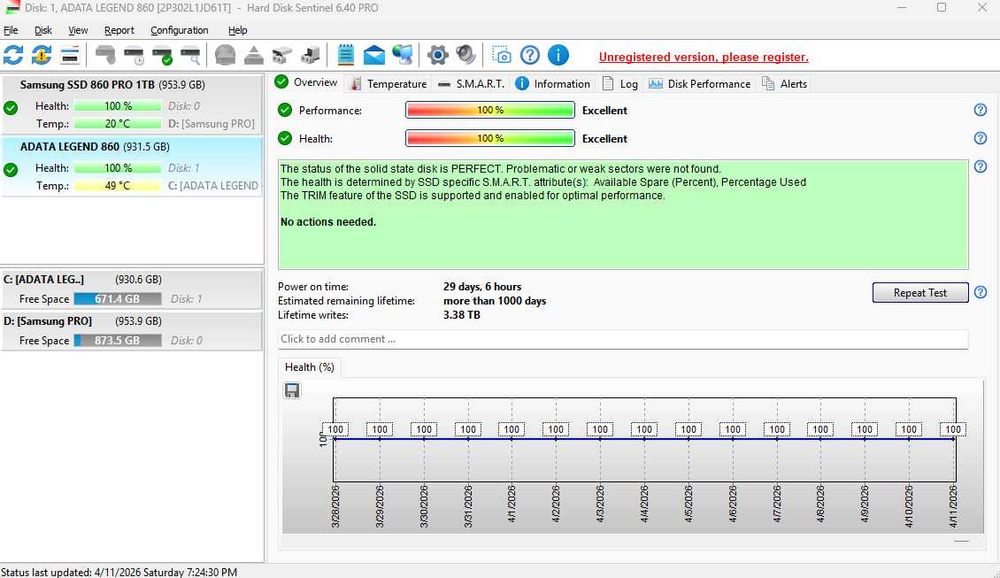Screen dimensions: 1000x578
Task: Open the View menu
Action: coord(78,30)
